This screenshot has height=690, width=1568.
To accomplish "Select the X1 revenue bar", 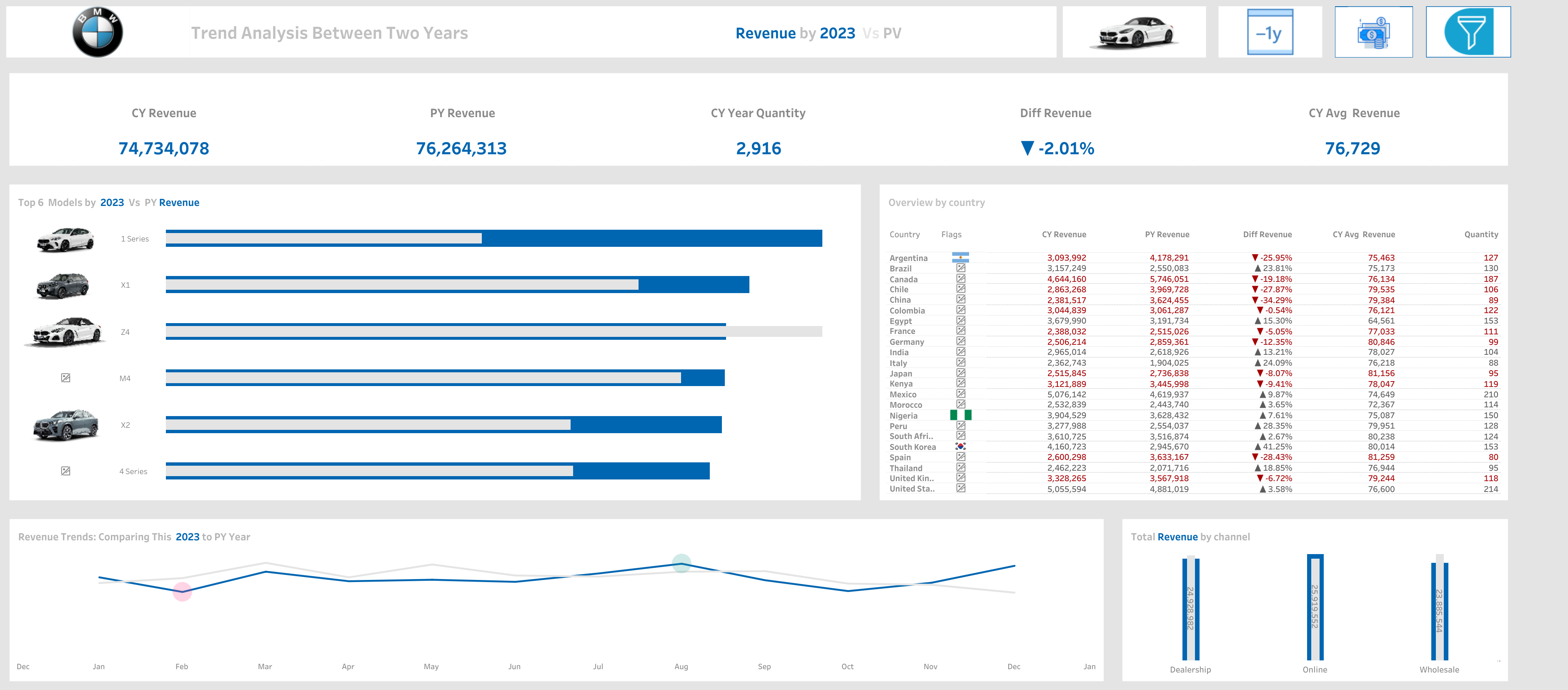I will click(x=457, y=284).
